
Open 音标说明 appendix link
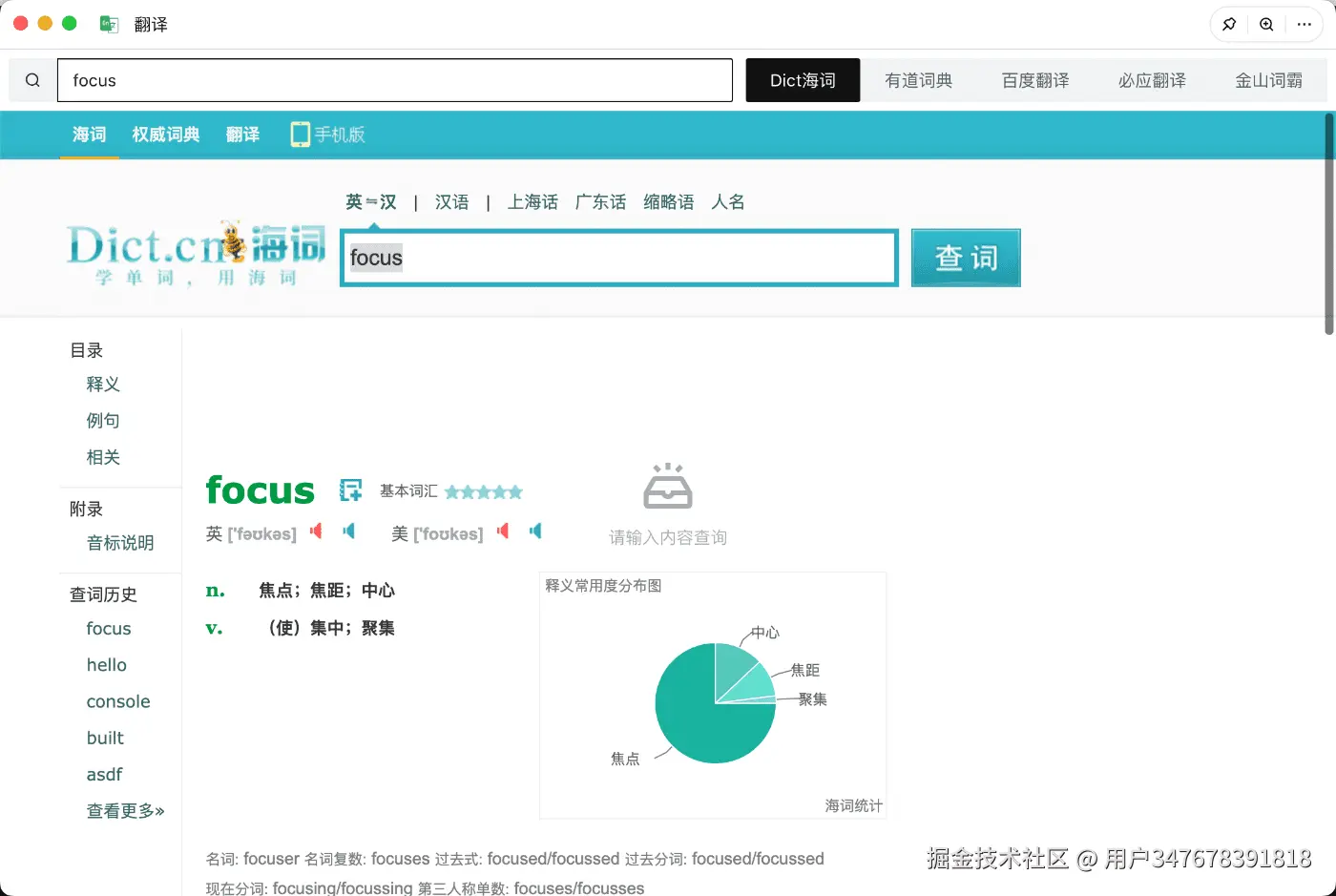pyautogui.click(x=120, y=543)
